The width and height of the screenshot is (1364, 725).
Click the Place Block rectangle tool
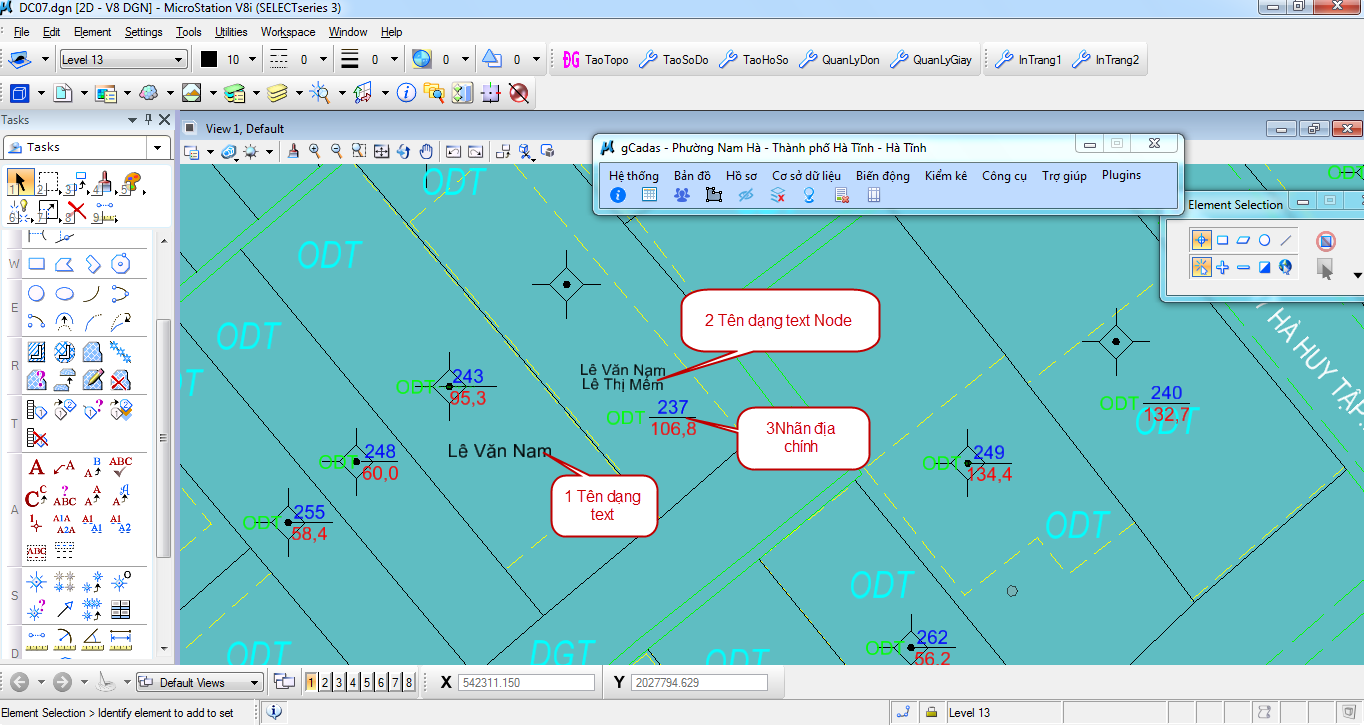36,265
